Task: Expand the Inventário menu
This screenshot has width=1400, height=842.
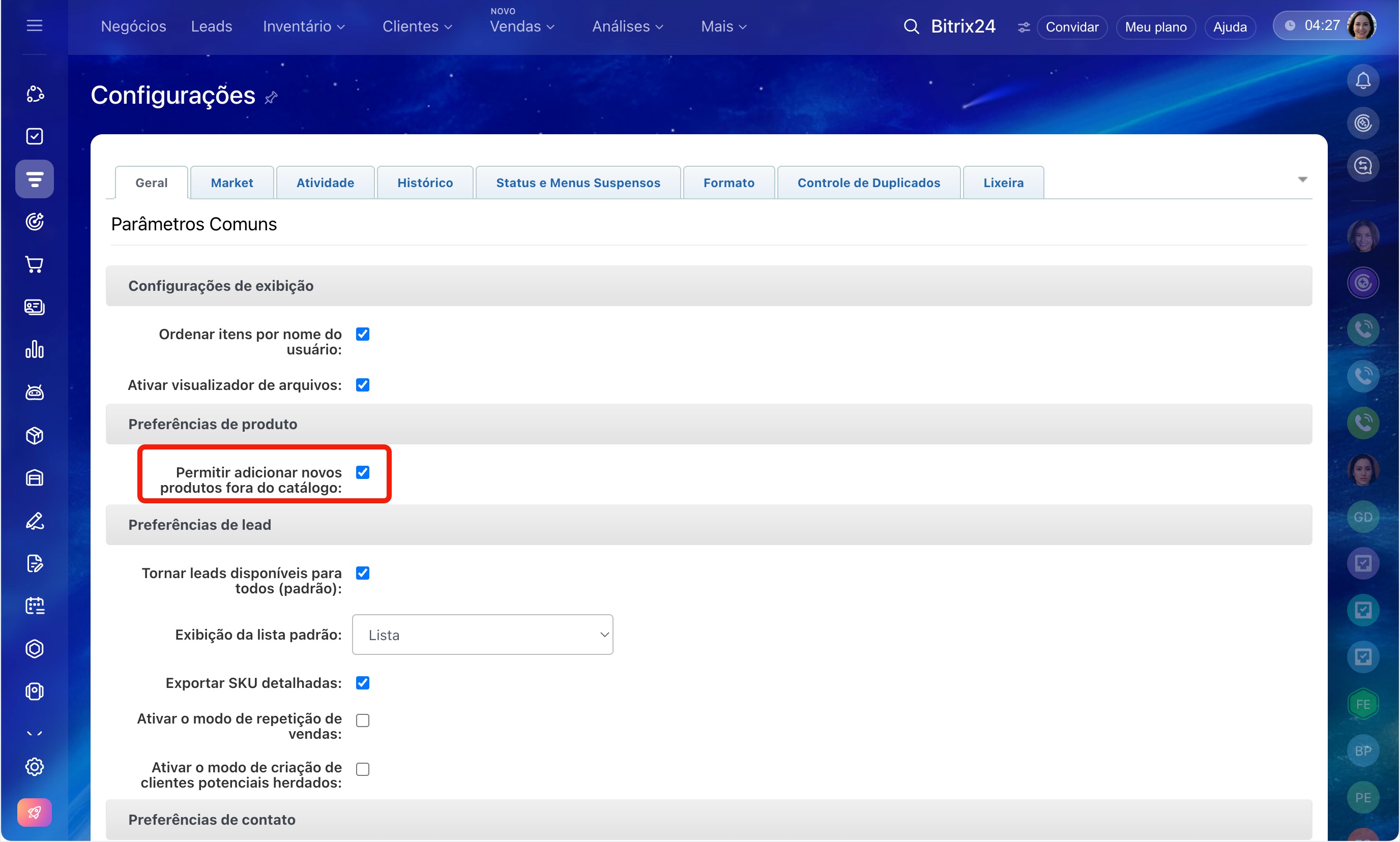Action: (303, 26)
